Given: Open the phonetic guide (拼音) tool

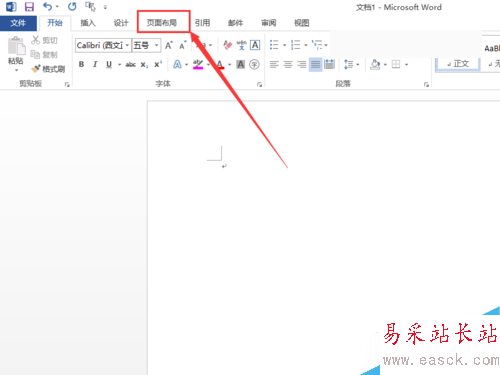Looking at the screenshot, I should [241, 45].
